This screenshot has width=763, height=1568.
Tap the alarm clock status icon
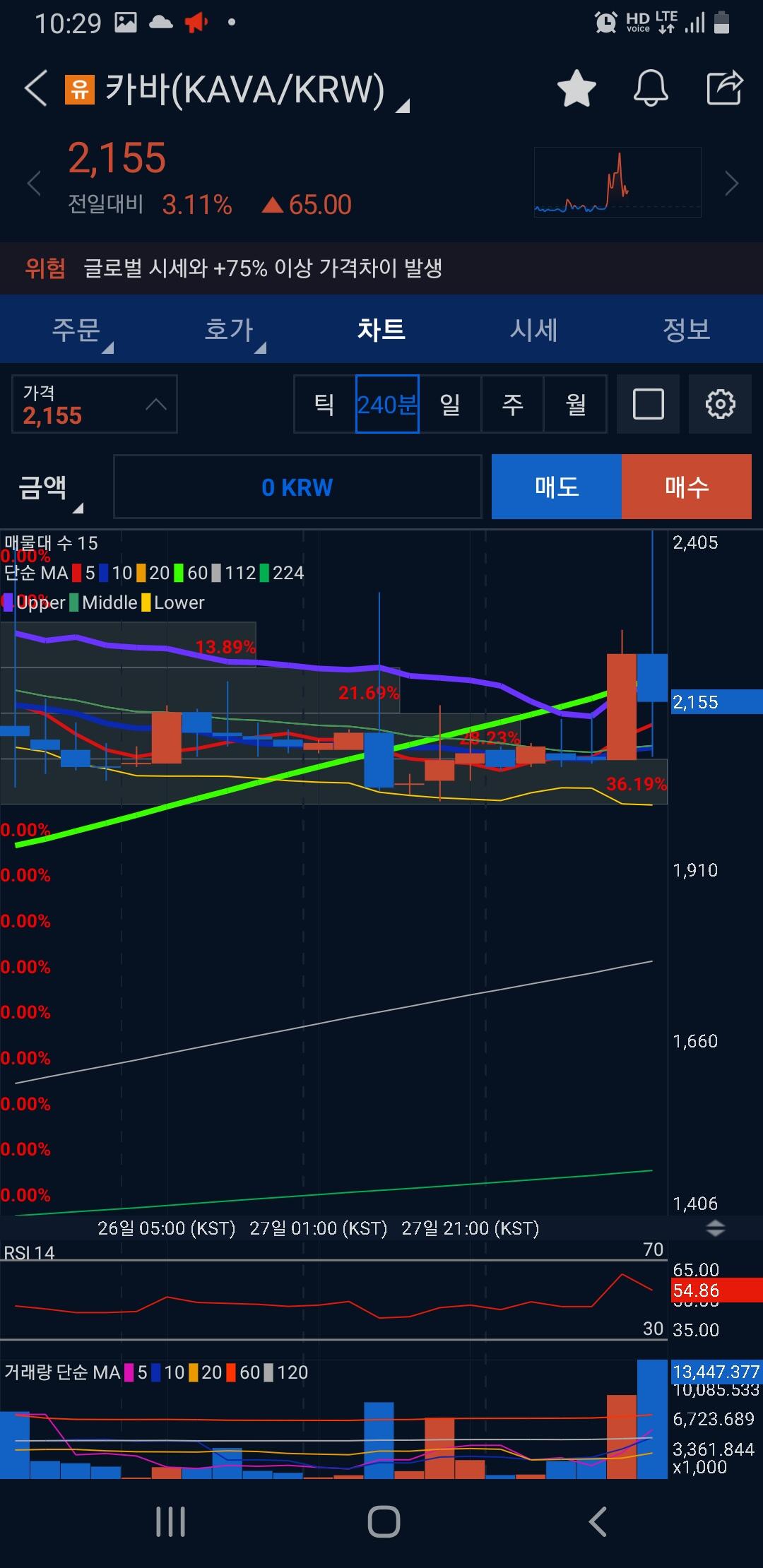pos(605,23)
